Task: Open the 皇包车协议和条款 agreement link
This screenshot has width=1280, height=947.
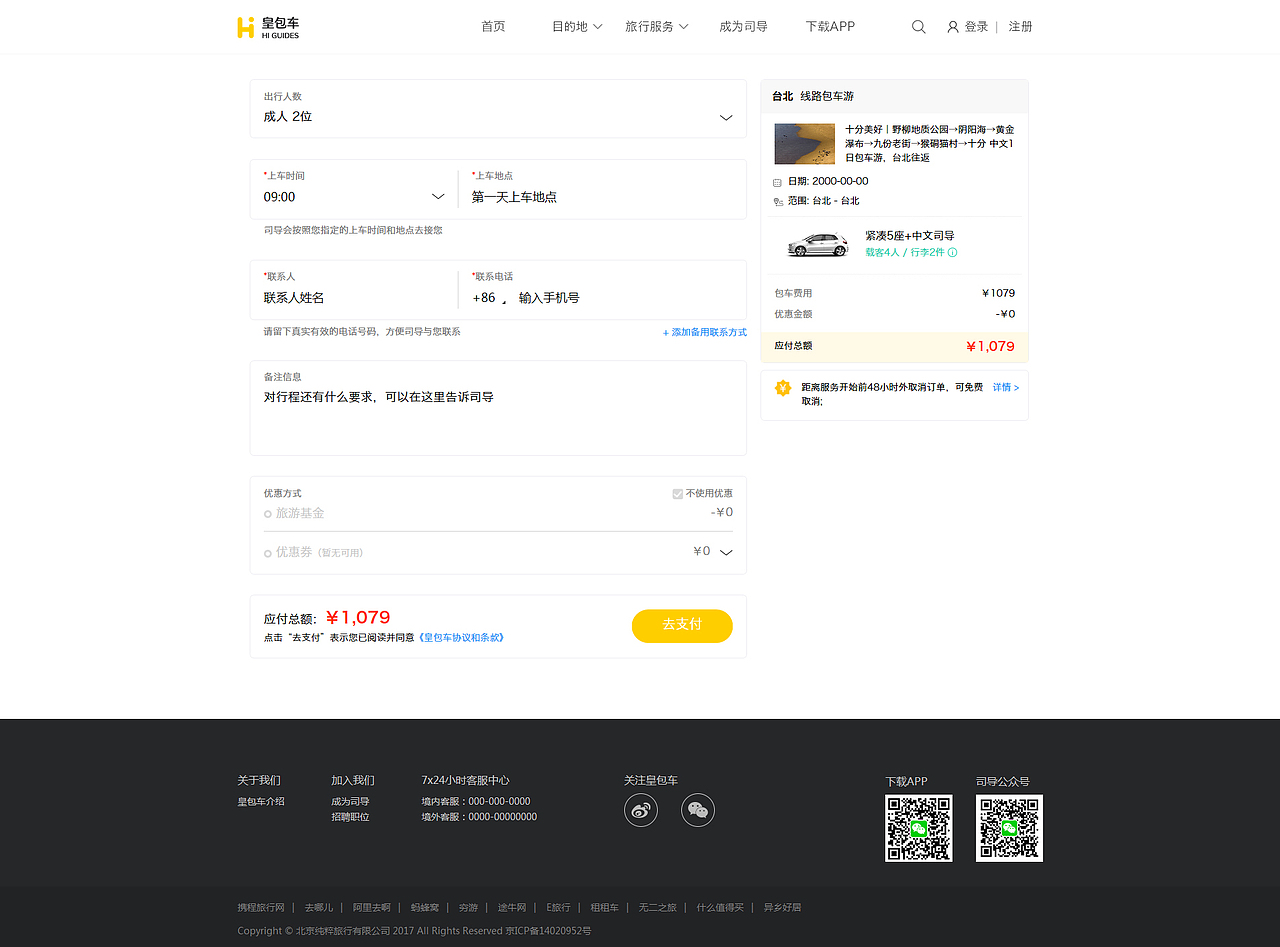Action: (462, 636)
